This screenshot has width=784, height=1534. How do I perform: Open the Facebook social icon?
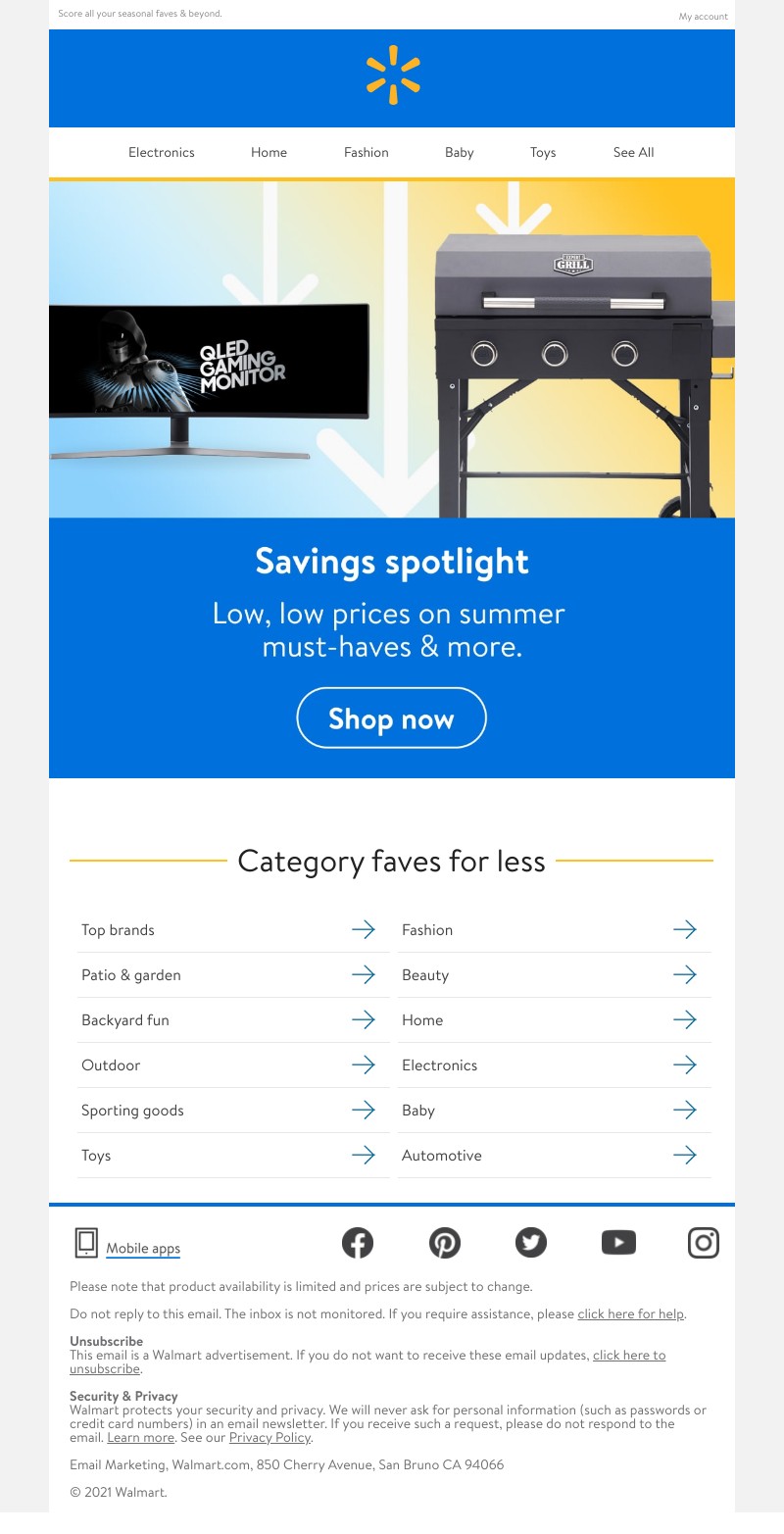pyautogui.click(x=358, y=1243)
